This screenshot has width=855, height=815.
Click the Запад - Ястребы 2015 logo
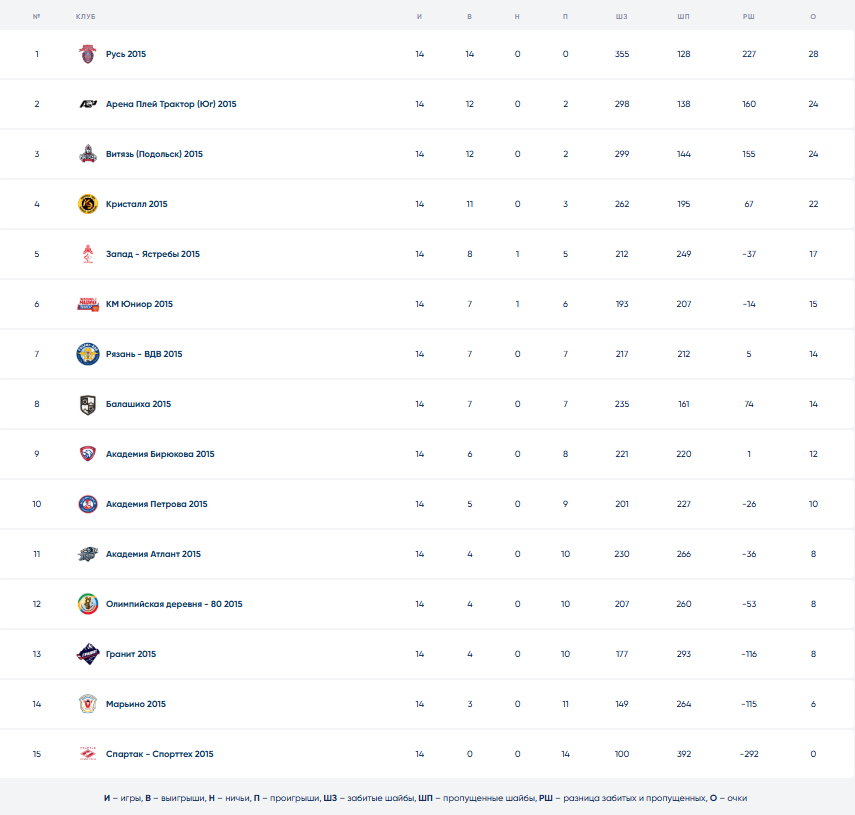click(x=88, y=254)
